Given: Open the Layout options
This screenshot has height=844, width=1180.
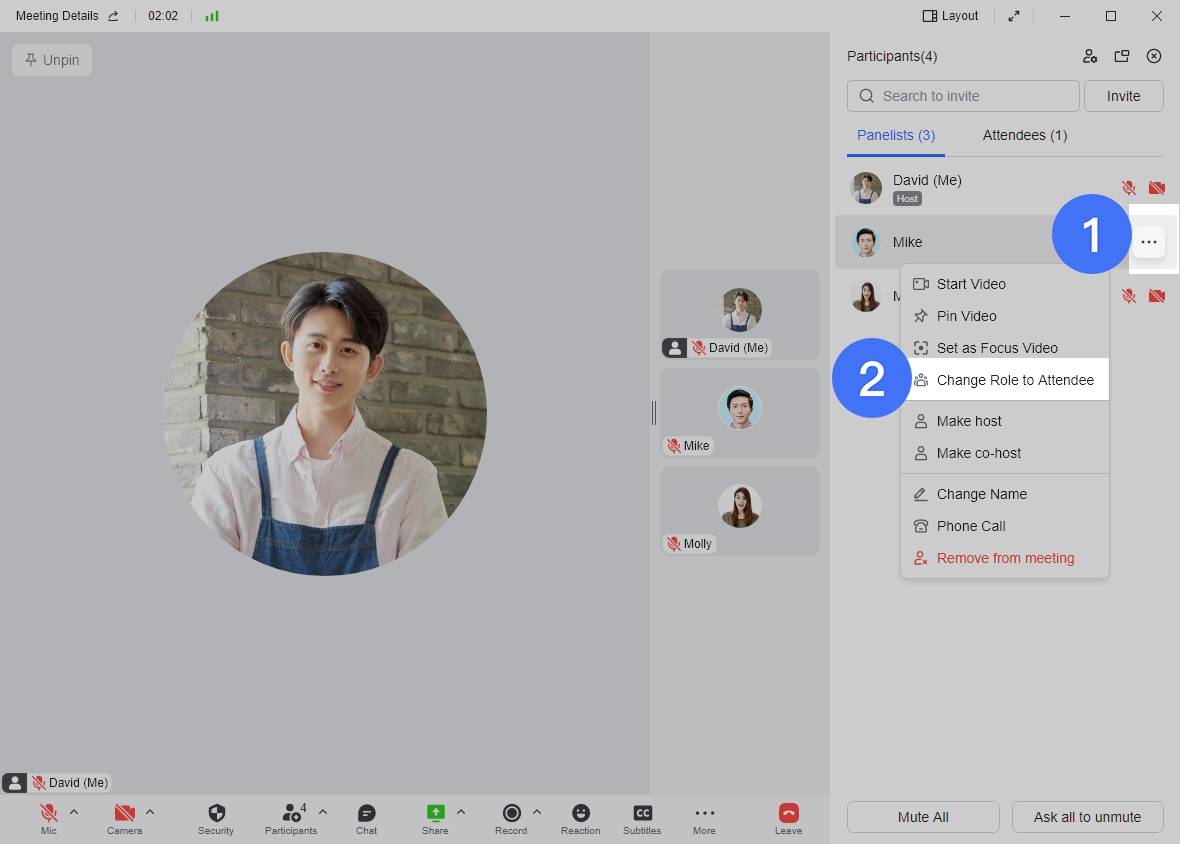Looking at the screenshot, I should 950,16.
